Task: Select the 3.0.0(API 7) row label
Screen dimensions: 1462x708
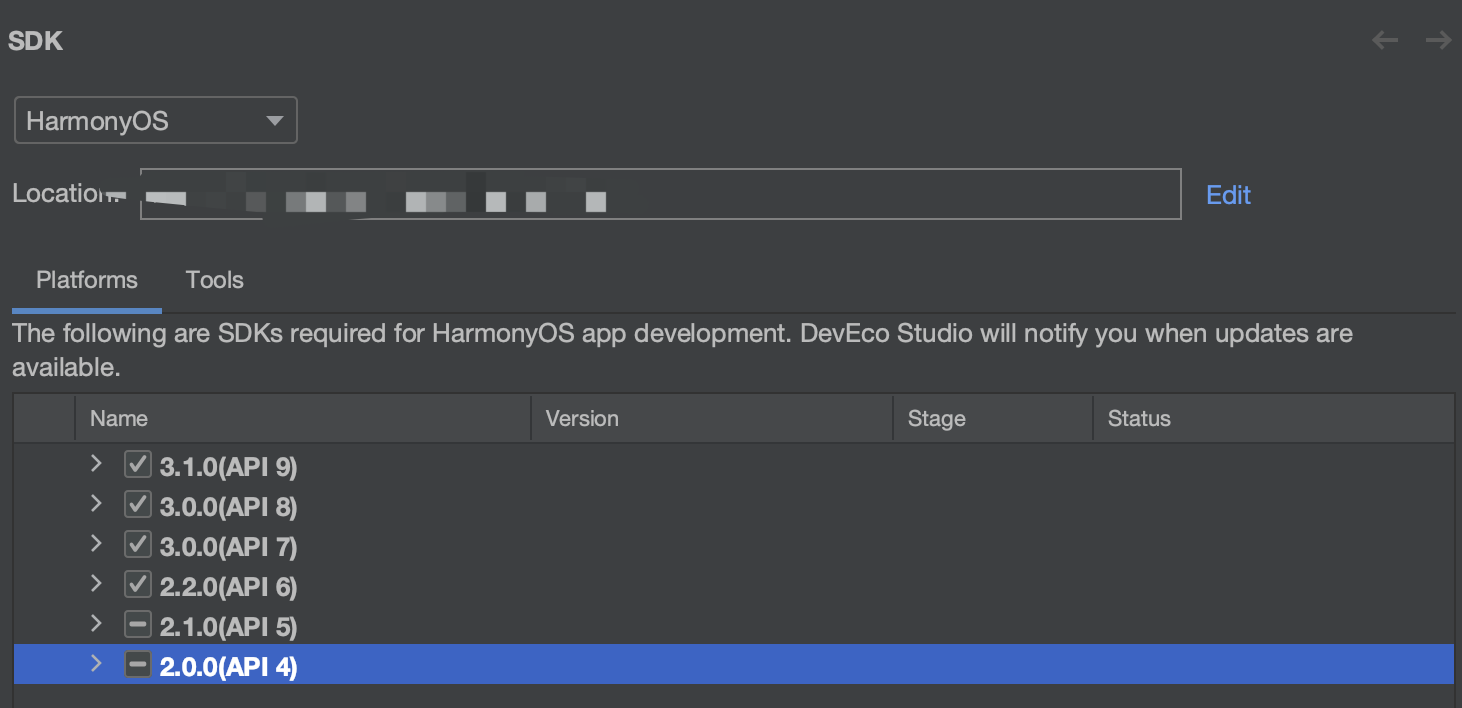Action: pos(229,547)
